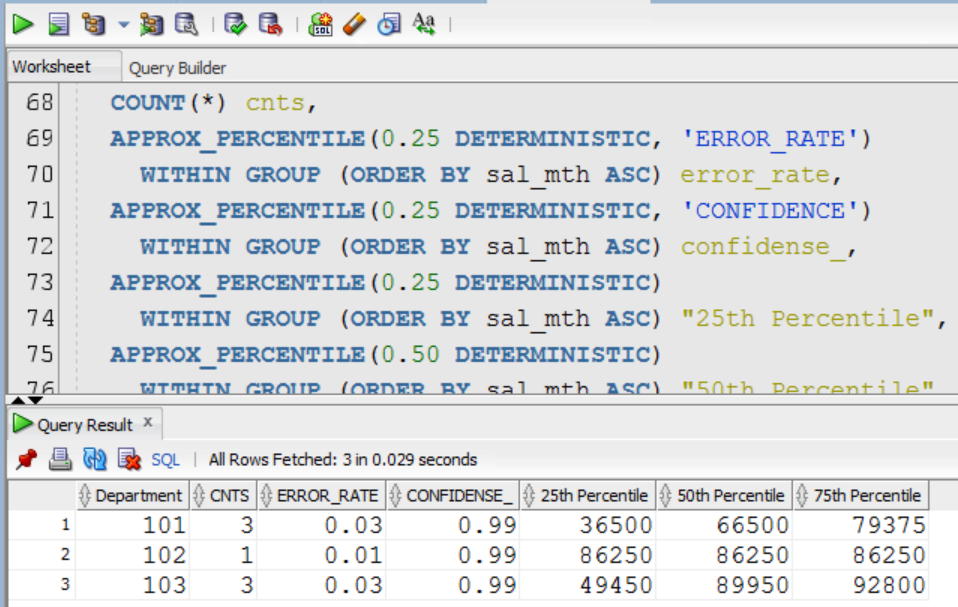Rollback changes with the red arrow icon

271,24
